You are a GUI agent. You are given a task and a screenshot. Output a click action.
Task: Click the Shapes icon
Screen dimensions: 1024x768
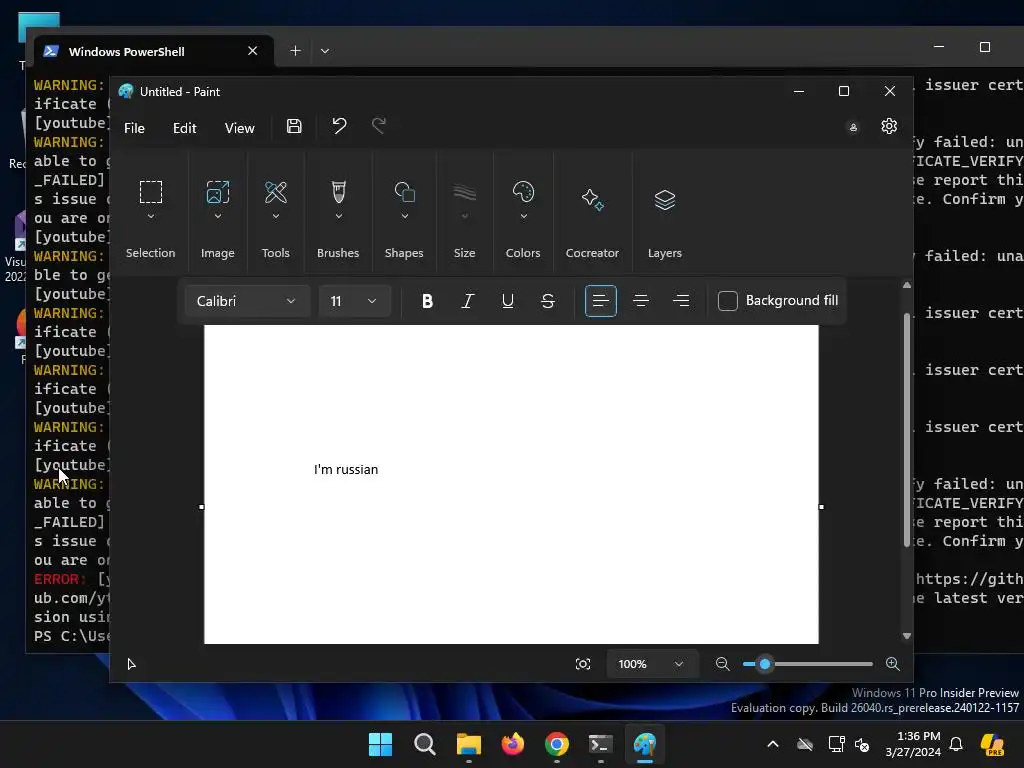pyautogui.click(x=404, y=192)
